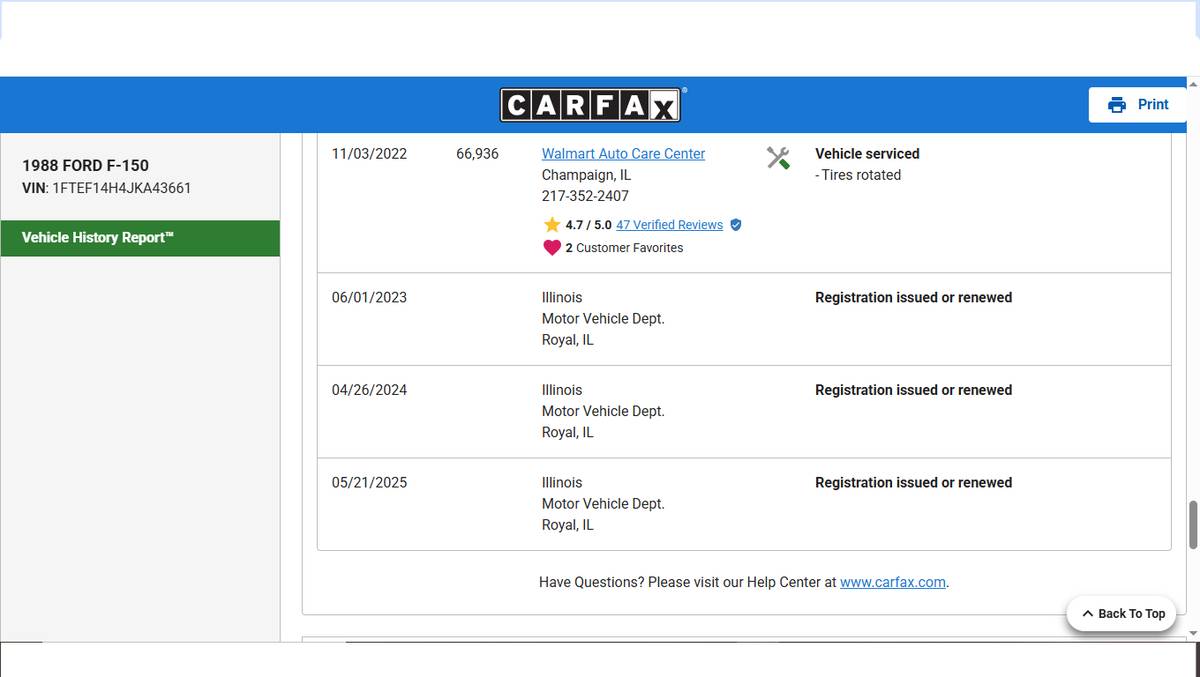Open the Vehicle History Report tab
Viewport: 1200px width, 677px height.
point(140,238)
